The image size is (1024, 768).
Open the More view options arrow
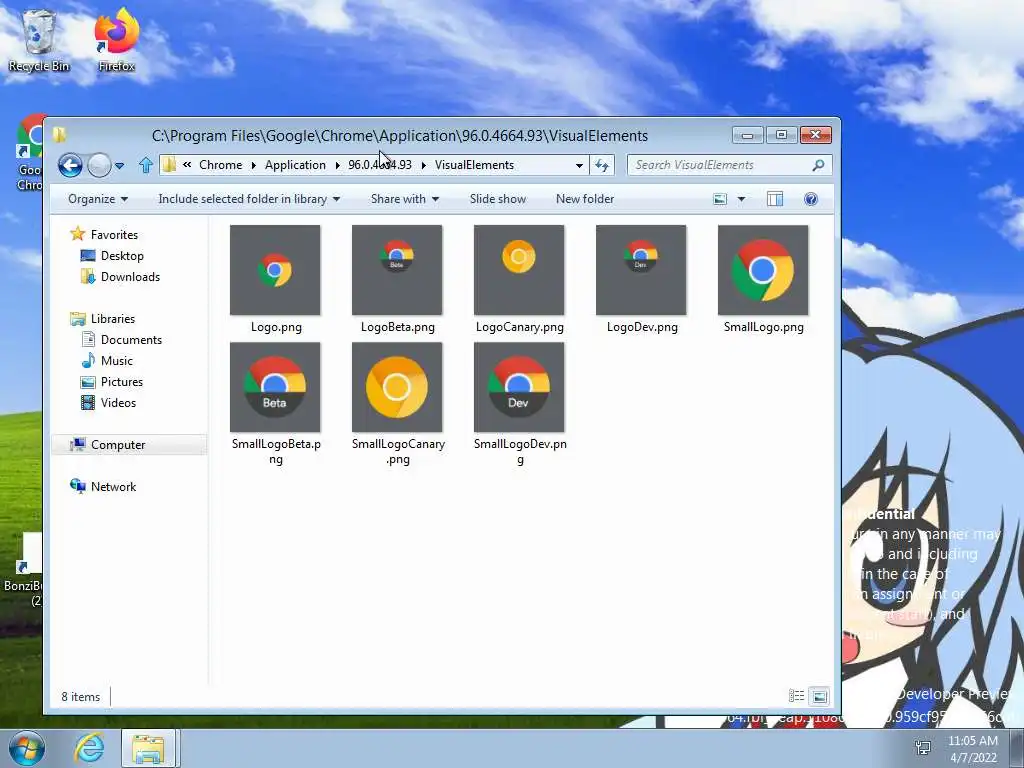coord(741,199)
